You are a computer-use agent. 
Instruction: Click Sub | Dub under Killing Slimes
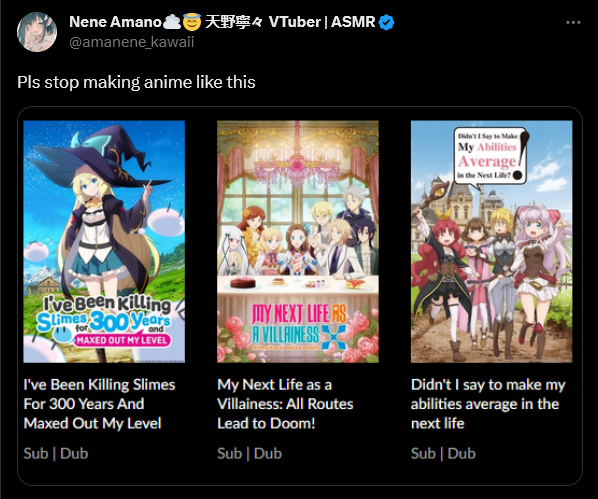56,454
